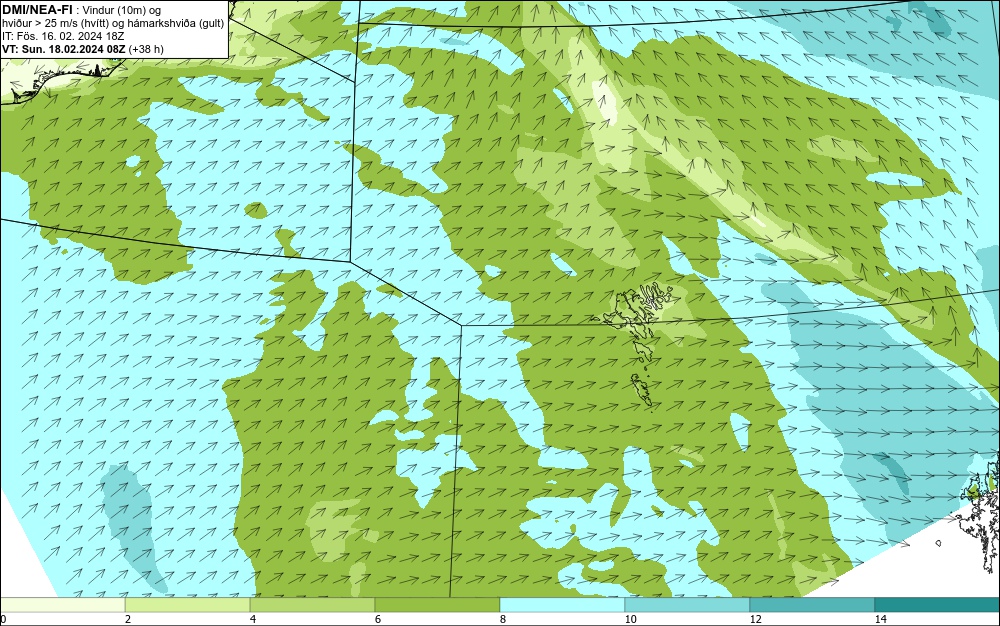Click the legend value label '12'
Image resolution: width=1000 pixels, height=626 pixels.
pos(755,619)
